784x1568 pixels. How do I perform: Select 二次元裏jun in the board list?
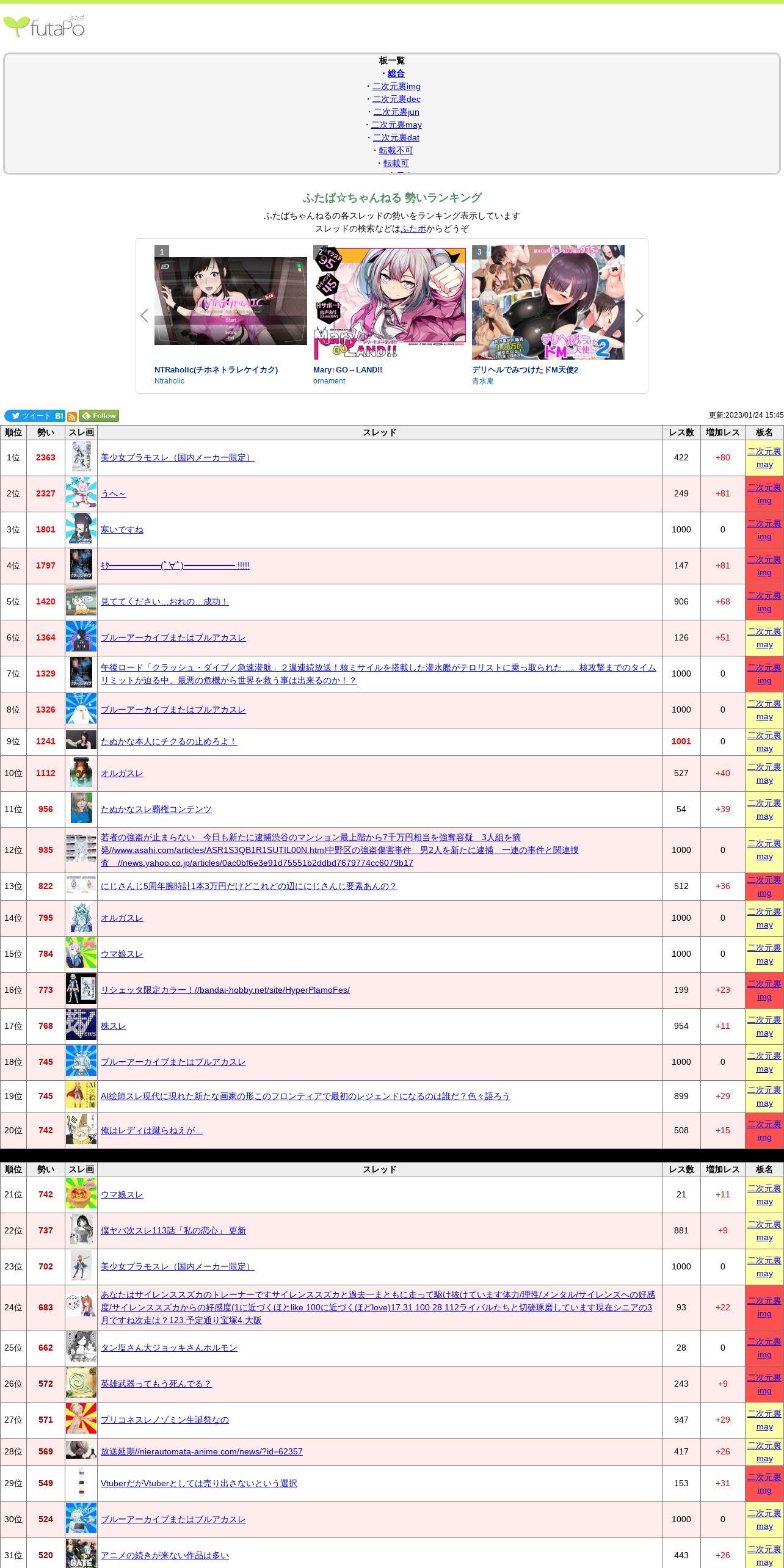point(396,112)
